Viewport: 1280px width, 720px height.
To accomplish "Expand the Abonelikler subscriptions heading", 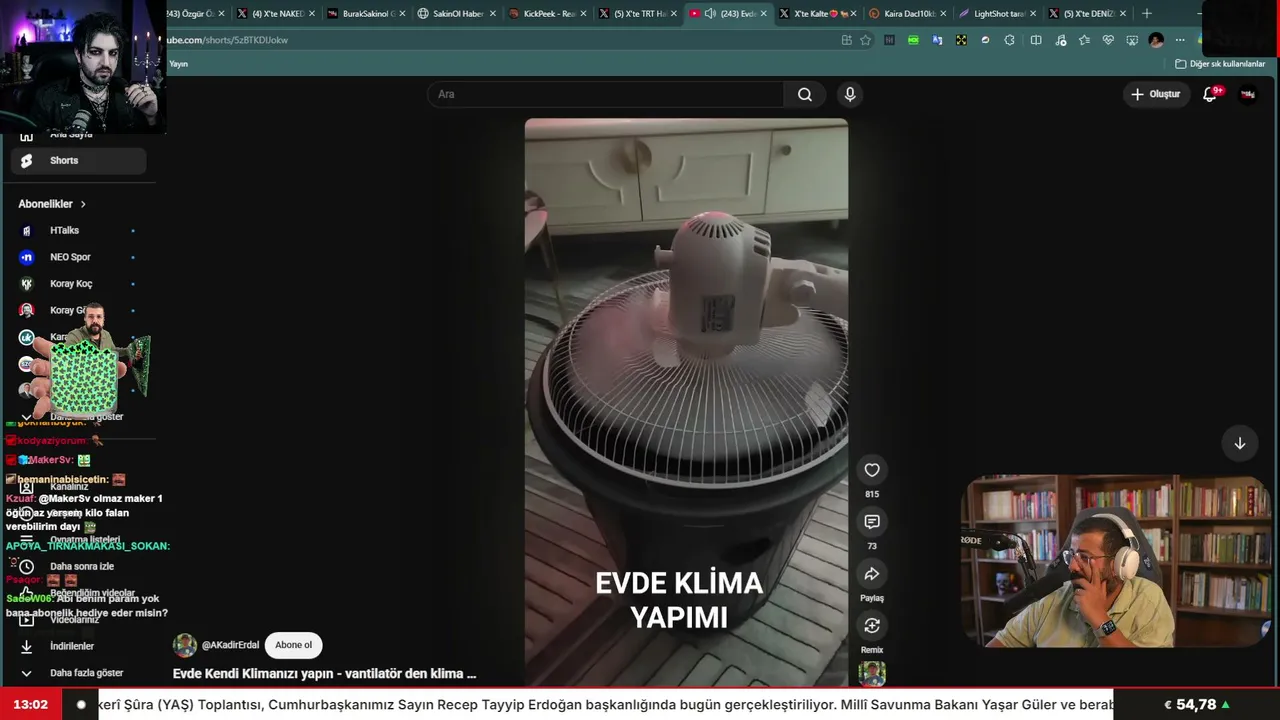I will point(52,204).
